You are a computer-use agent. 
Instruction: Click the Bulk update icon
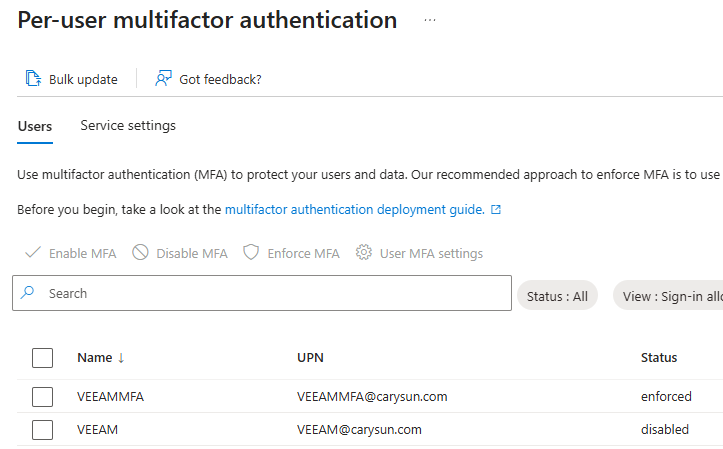pyautogui.click(x=33, y=79)
